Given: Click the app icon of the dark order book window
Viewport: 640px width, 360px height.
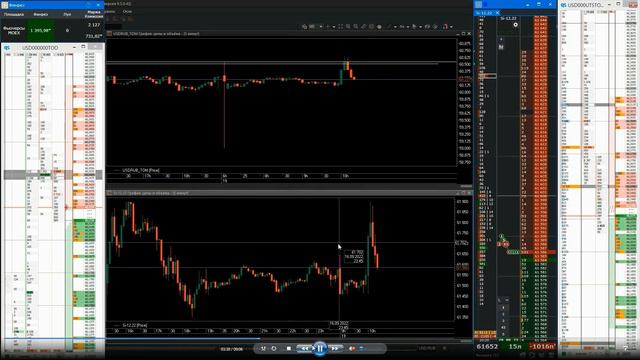Looking at the screenshot, I should (x=478, y=4).
